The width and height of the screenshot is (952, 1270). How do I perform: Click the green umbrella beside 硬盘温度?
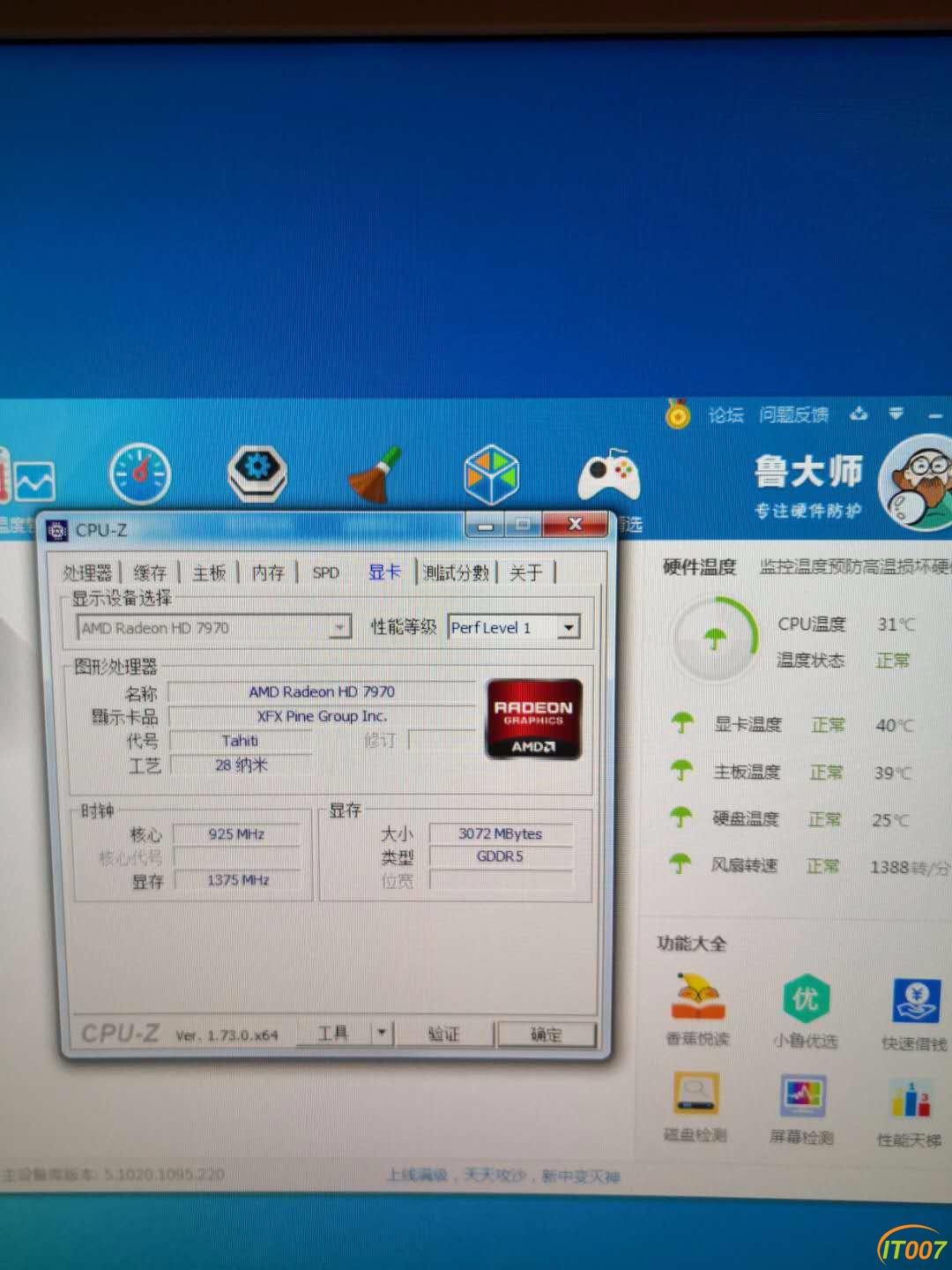[x=681, y=817]
